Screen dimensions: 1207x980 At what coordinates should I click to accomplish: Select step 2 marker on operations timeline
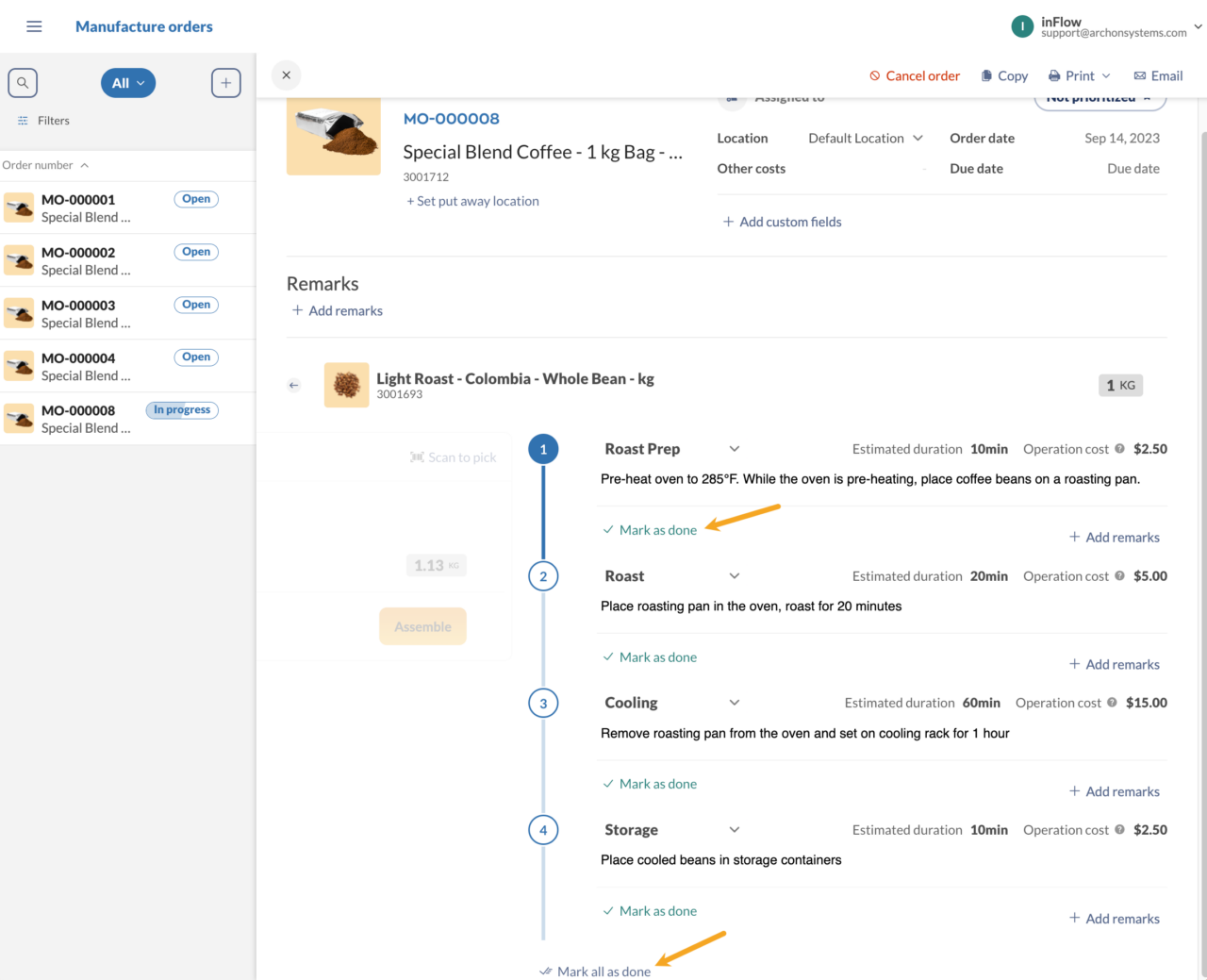pos(543,576)
